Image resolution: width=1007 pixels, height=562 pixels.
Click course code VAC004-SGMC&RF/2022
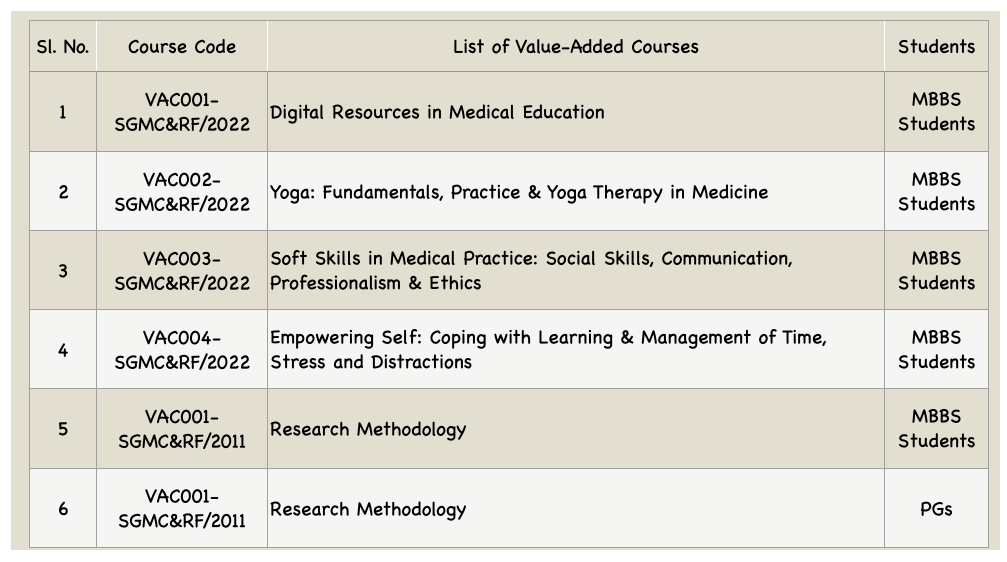point(182,349)
